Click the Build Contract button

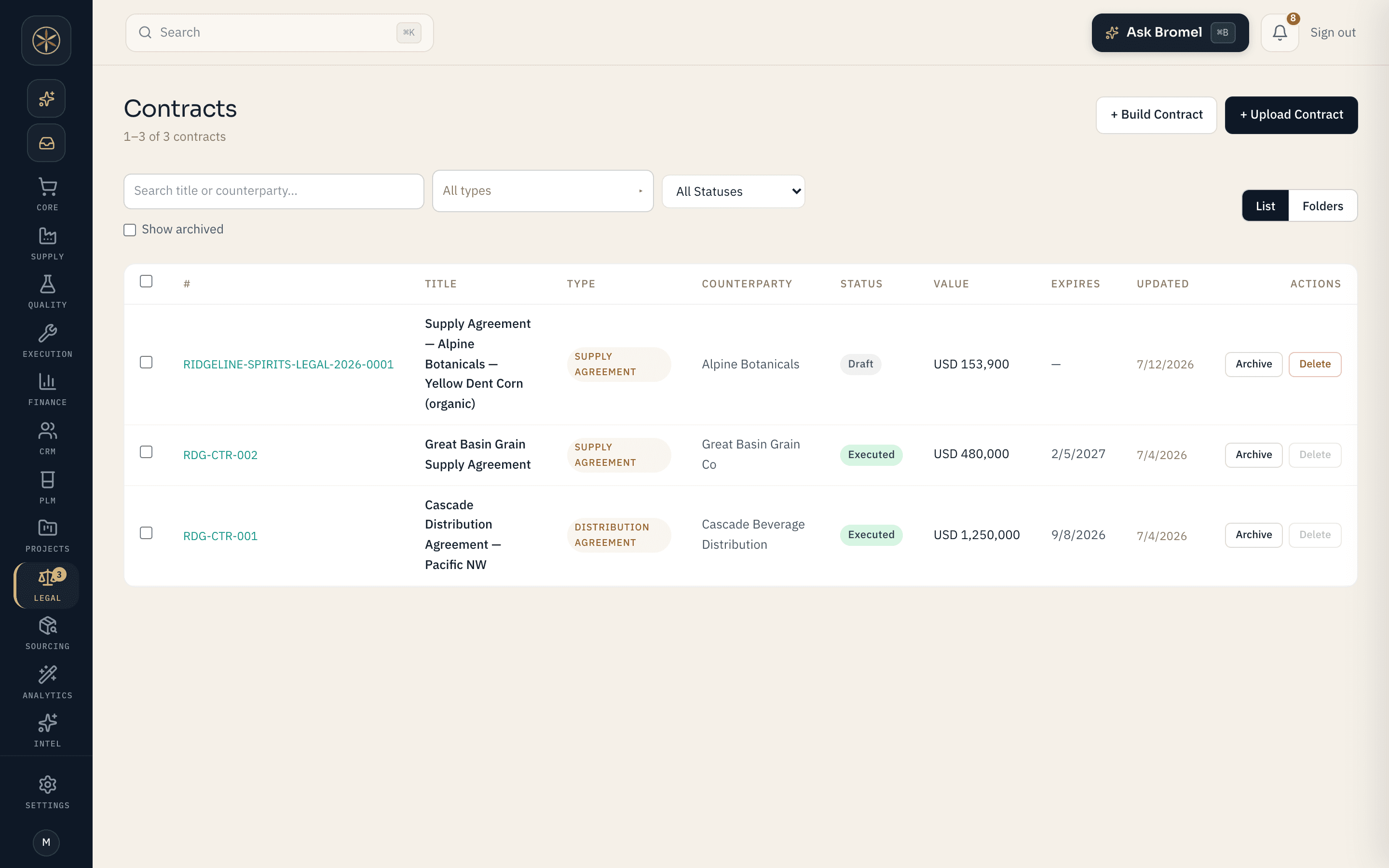(1156, 115)
